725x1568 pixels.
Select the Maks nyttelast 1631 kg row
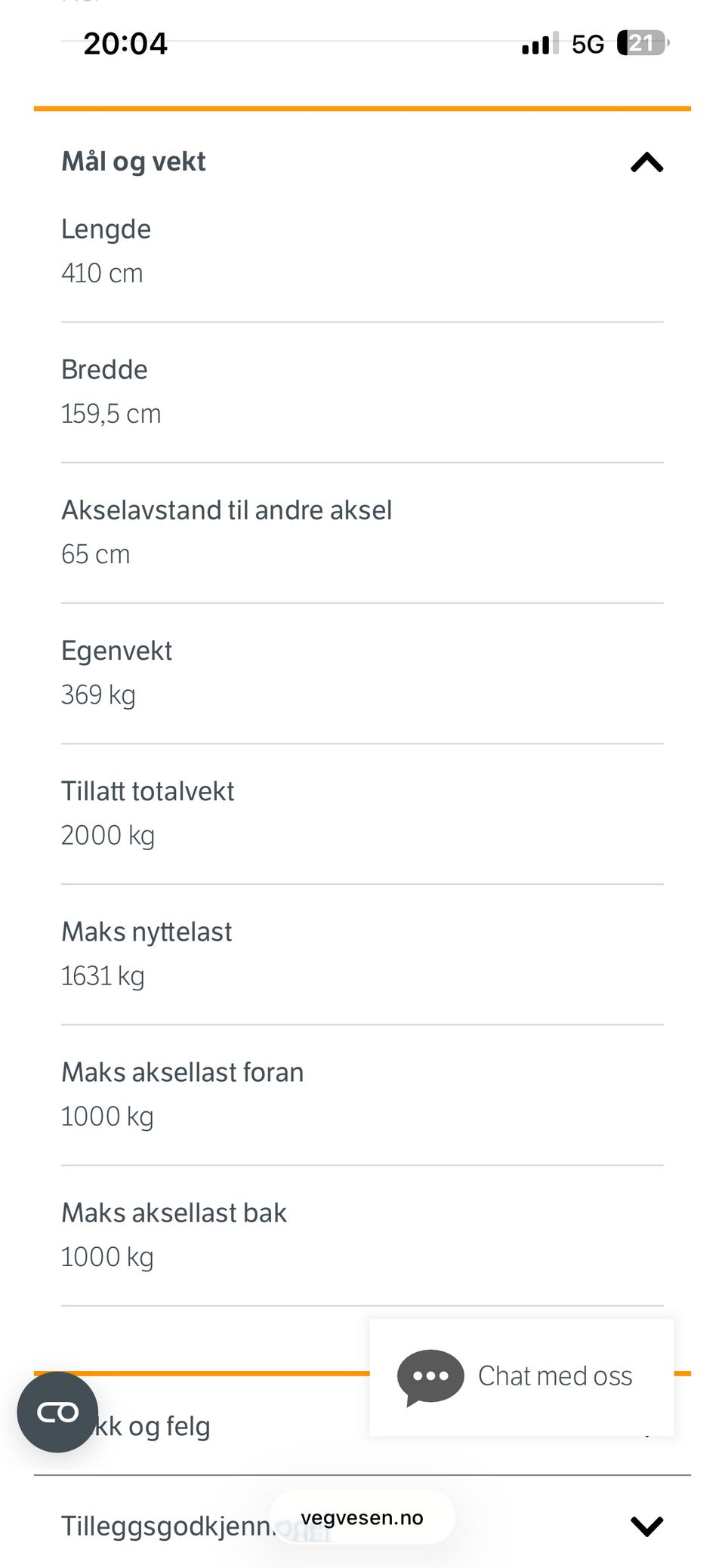[x=362, y=953]
